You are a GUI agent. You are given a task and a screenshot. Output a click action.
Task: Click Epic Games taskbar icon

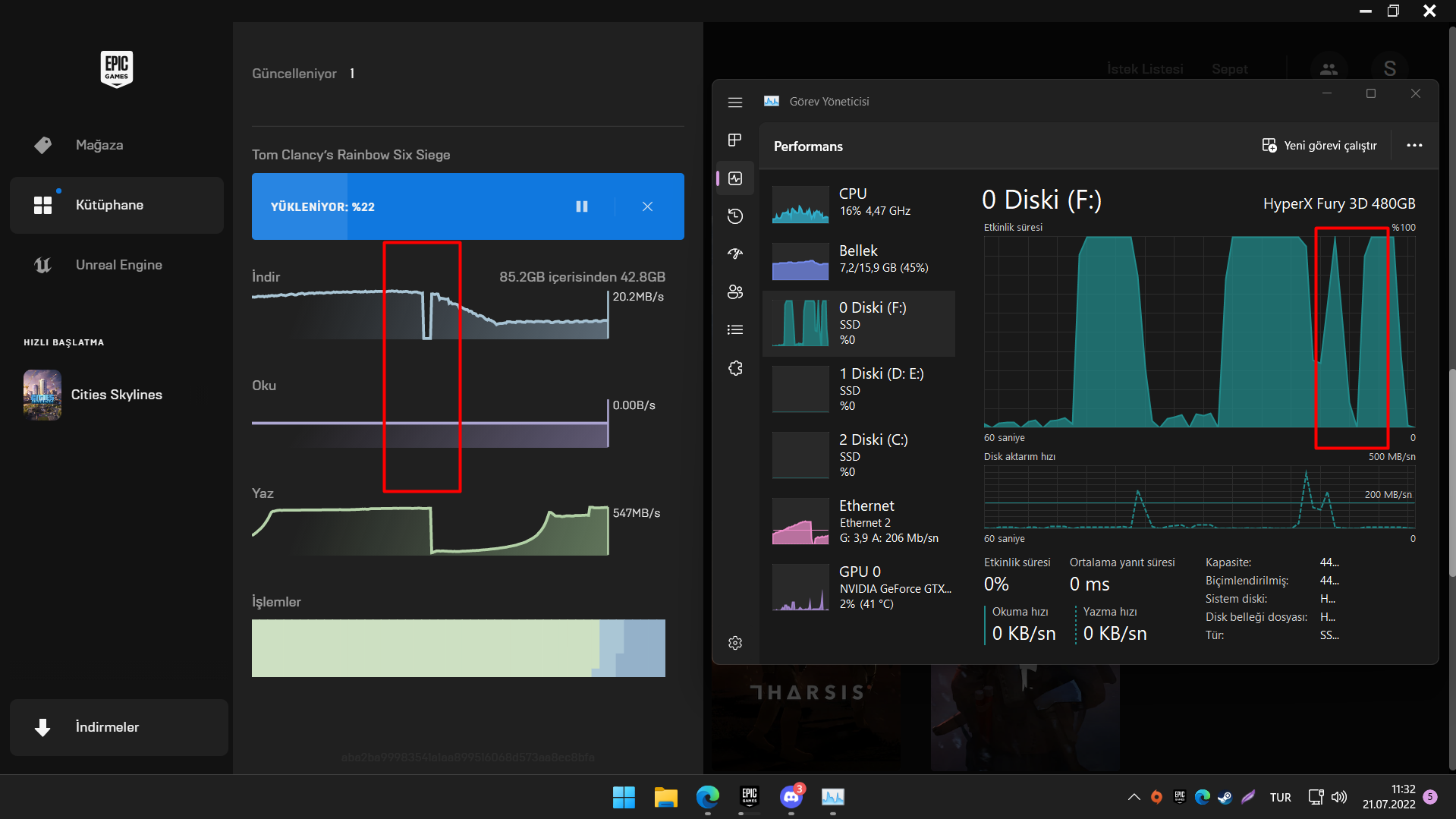pyautogui.click(x=750, y=797)
